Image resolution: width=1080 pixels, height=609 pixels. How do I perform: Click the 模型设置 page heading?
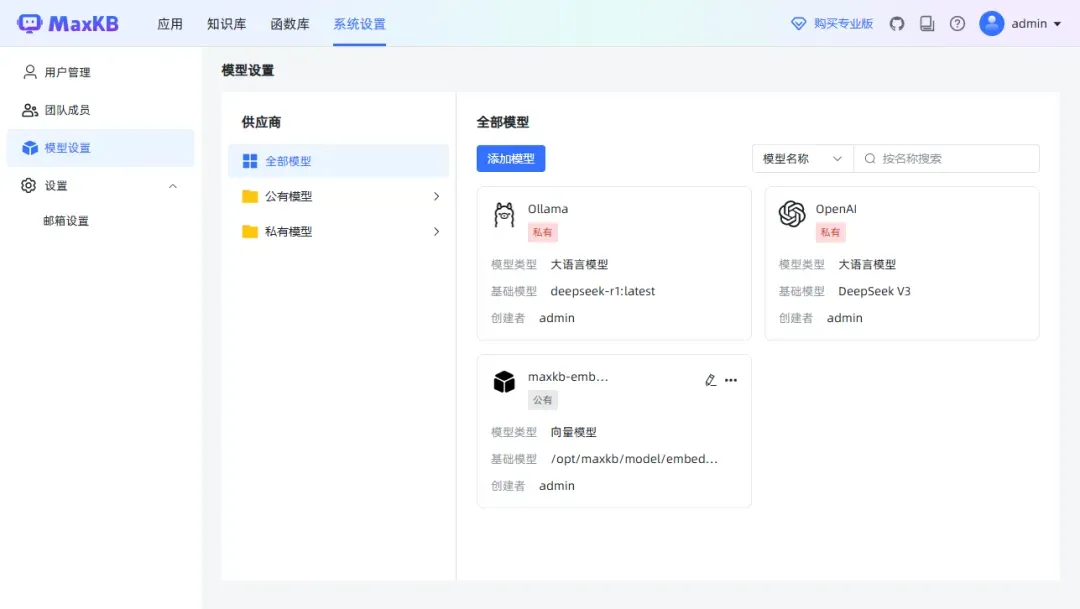coord(248,70)
